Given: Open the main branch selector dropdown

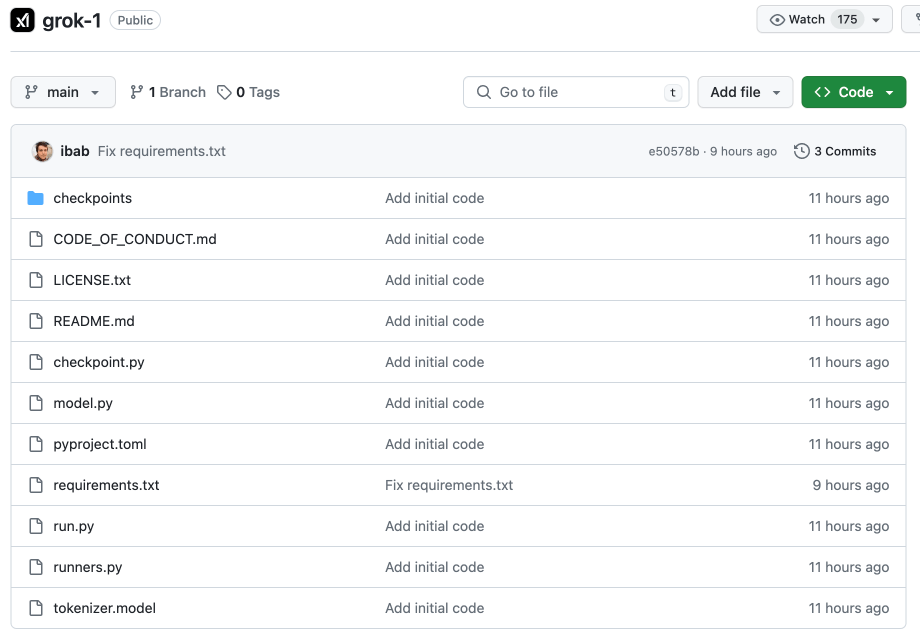Looking at the screenshot, I should 63,92.
